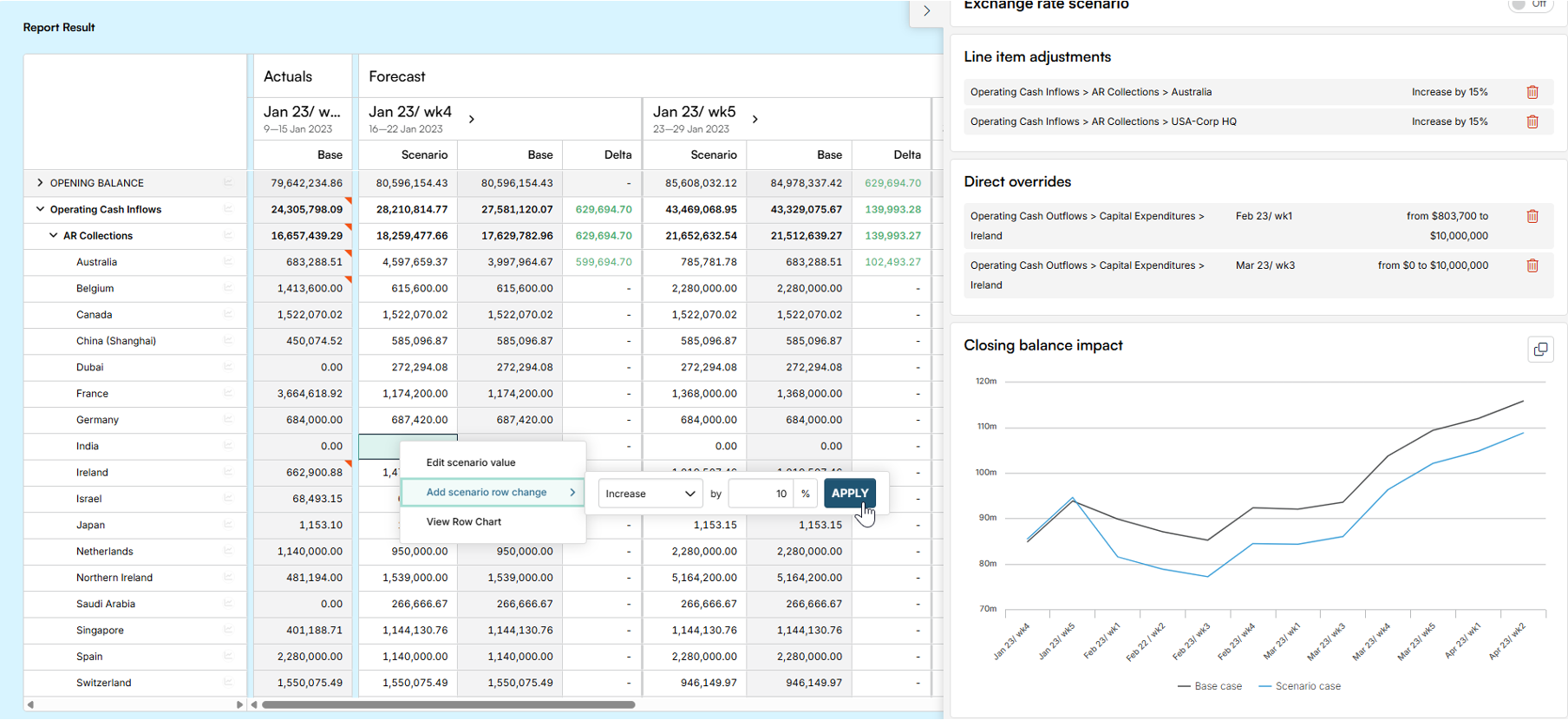Viewport: 1568px width, 720px height.
Task: Click the pin icon in Dubai row
Action: coord(228,367)
